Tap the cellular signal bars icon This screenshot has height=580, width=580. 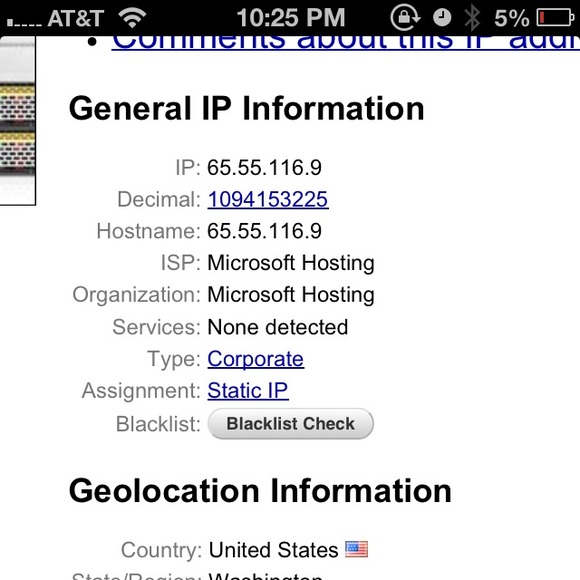[24, 22]
